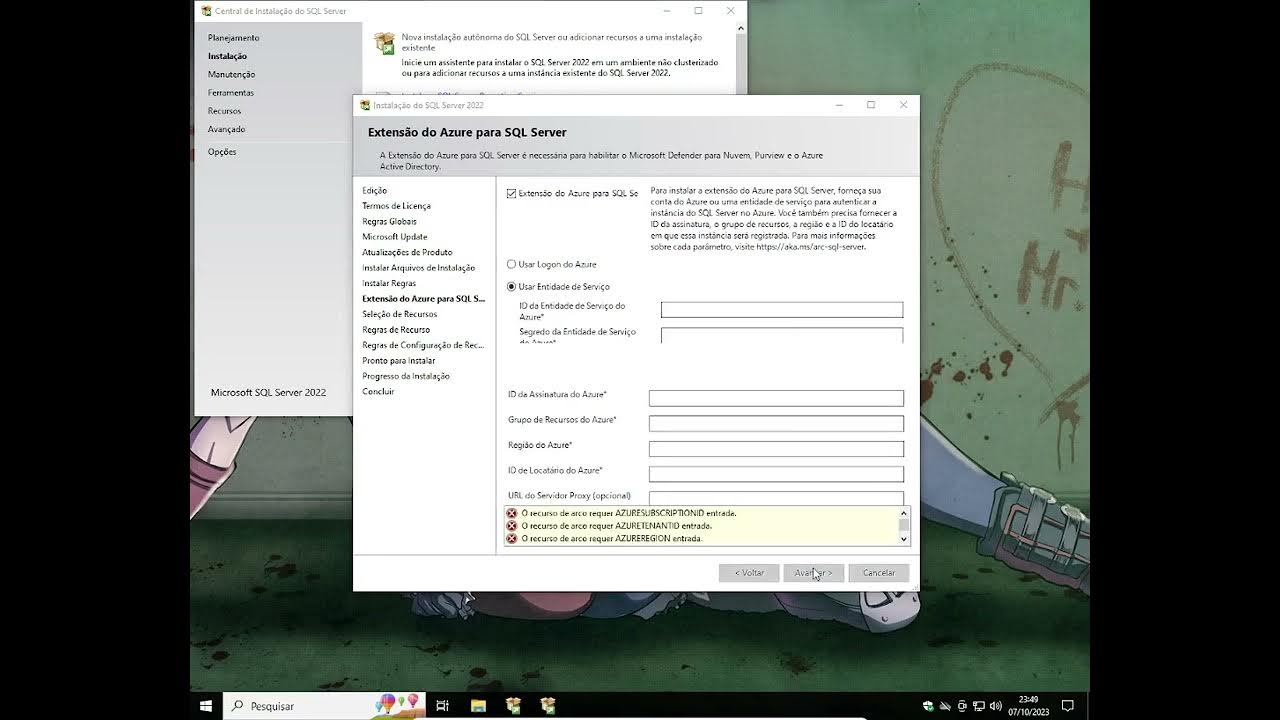
Task: Open Task View from the taskbar
Action: tap(443, 706)
